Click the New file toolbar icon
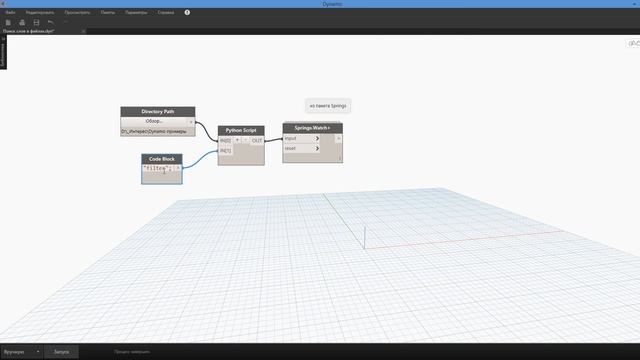The image size is (640, 360). [x=8, y=22]
